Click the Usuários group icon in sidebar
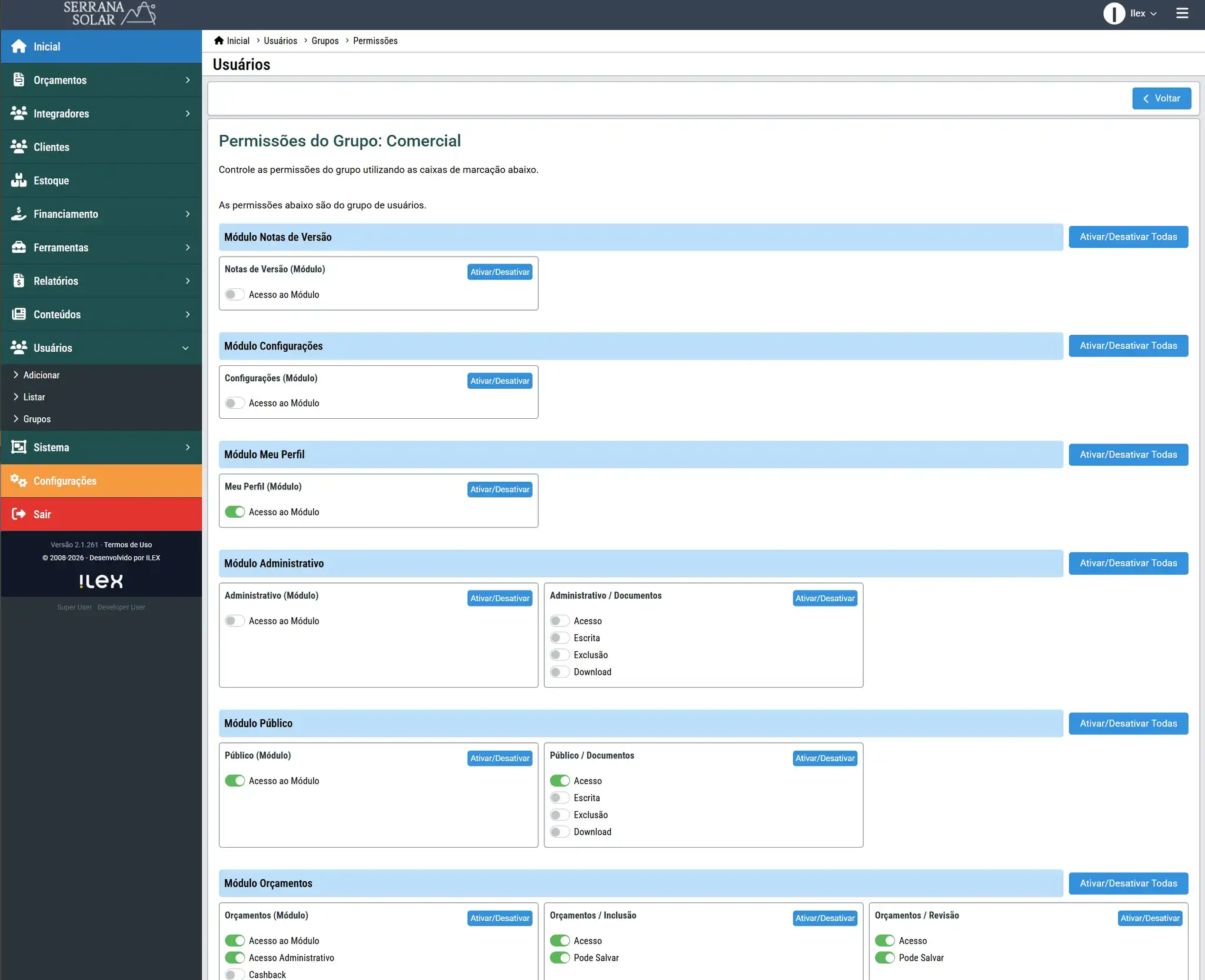Image resolution: width=1205 pixels, height=980 pixels. click(19, 348)
